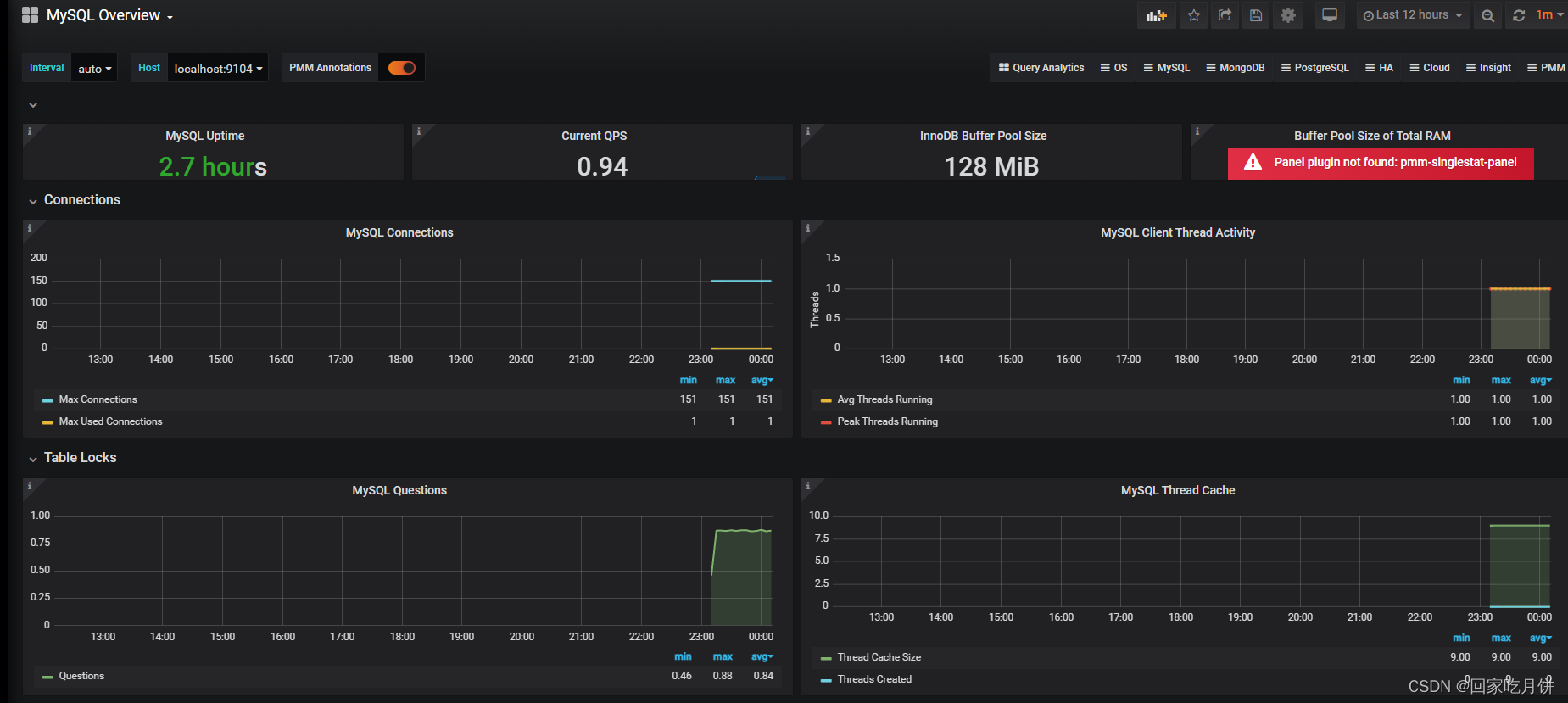Open info icon on Current QPS panel

pyautogui.click(x=419, y=131)
